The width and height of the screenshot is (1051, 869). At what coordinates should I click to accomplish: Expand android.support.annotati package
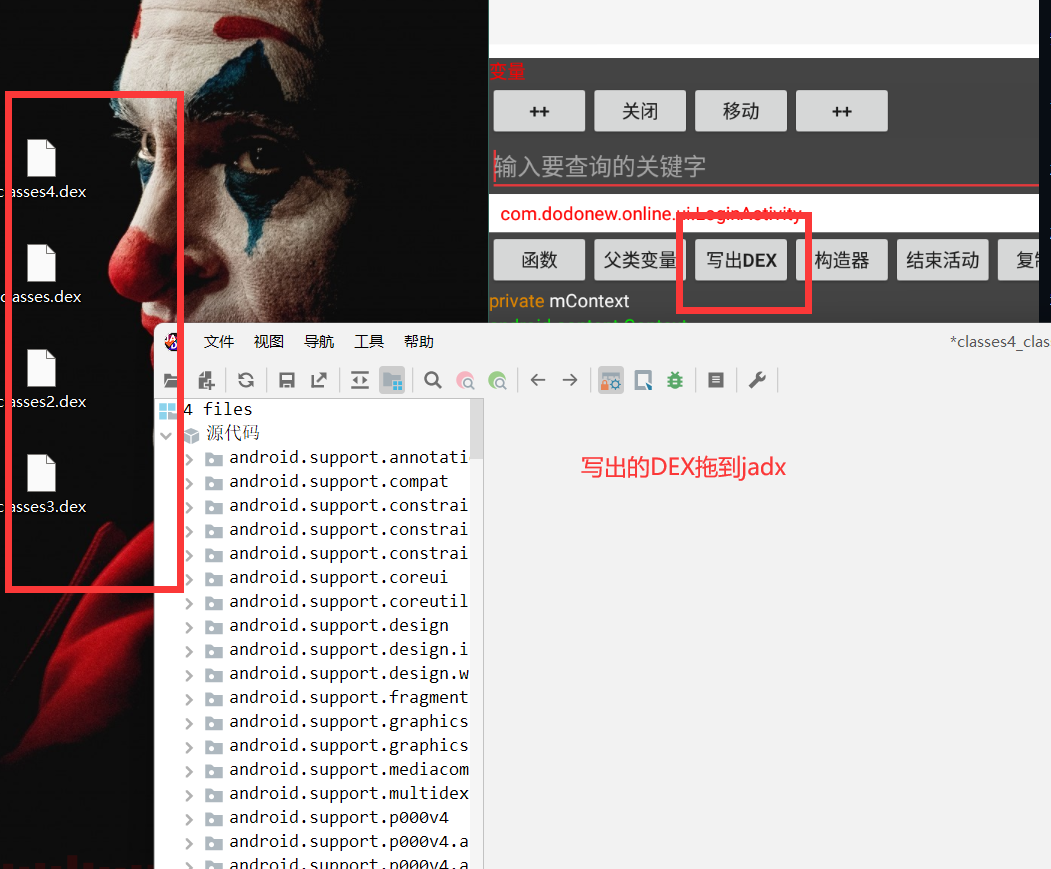point(189,459)
